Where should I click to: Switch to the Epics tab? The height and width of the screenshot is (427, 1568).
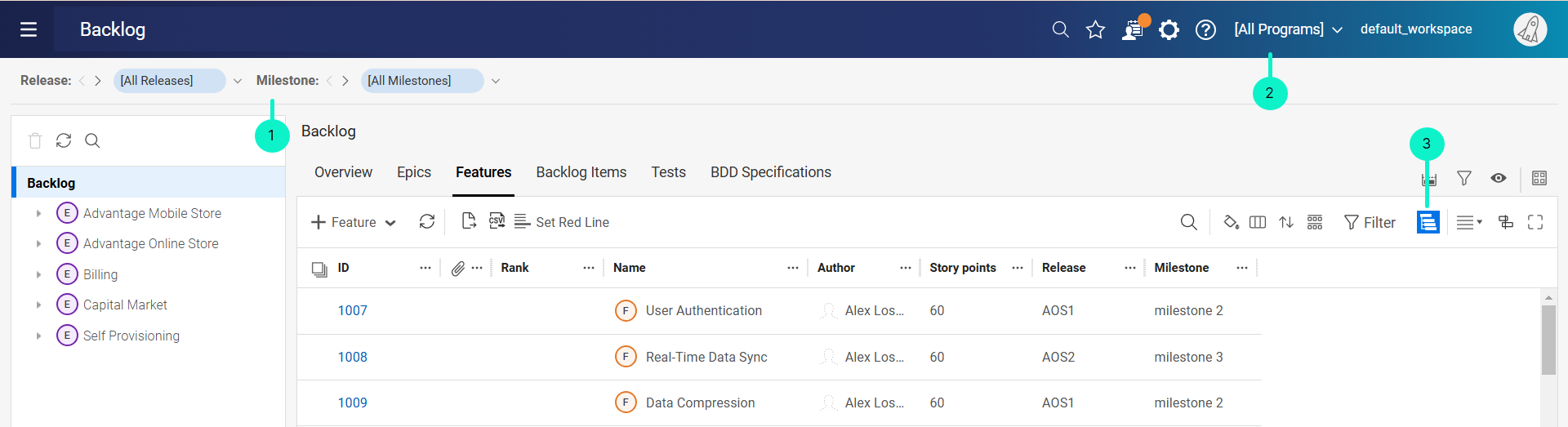[x=413, y=172]
